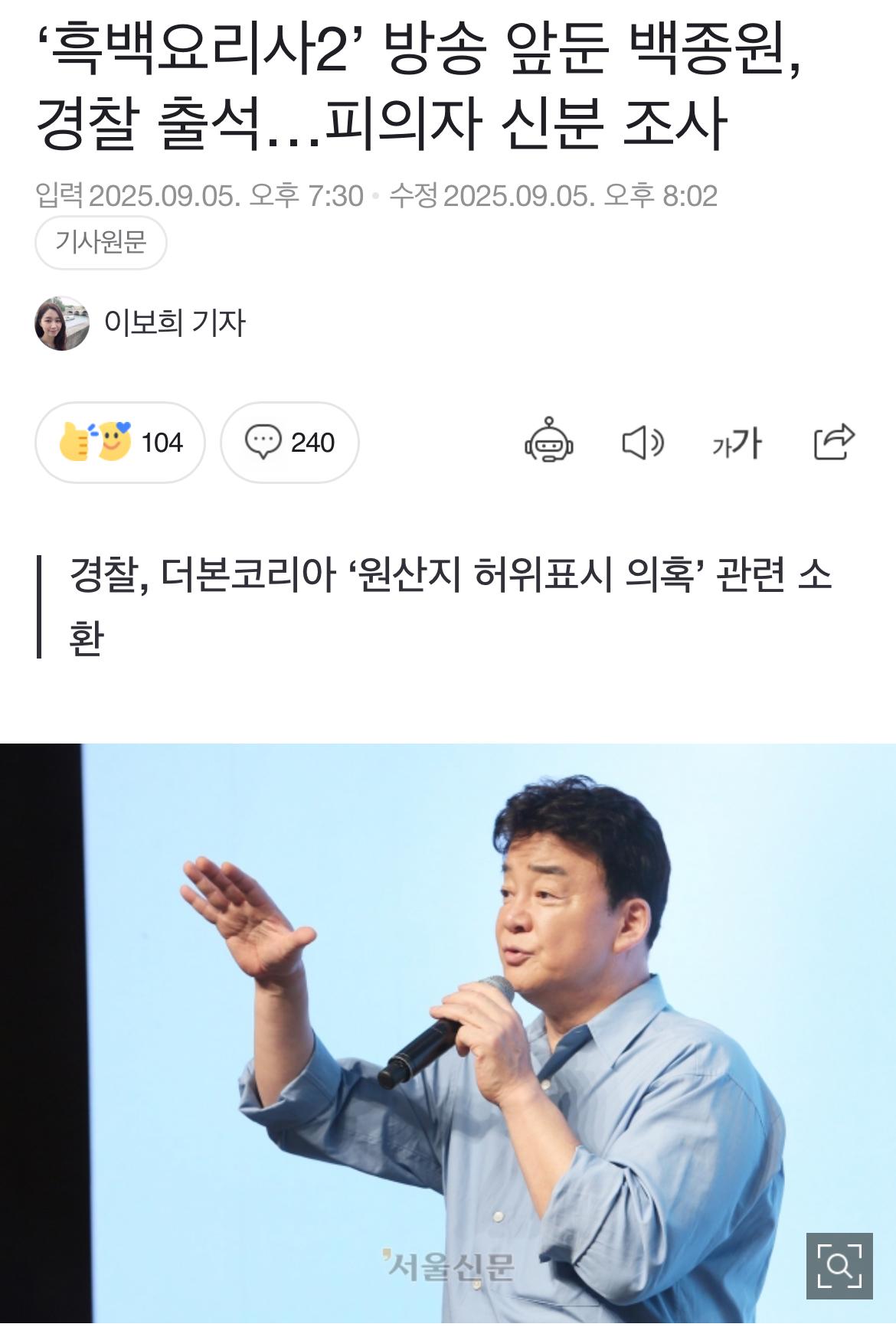Tap the article headline about 백종원
Image resolution: width=896 pixels, height=1337 pixels.
(419, 86)
